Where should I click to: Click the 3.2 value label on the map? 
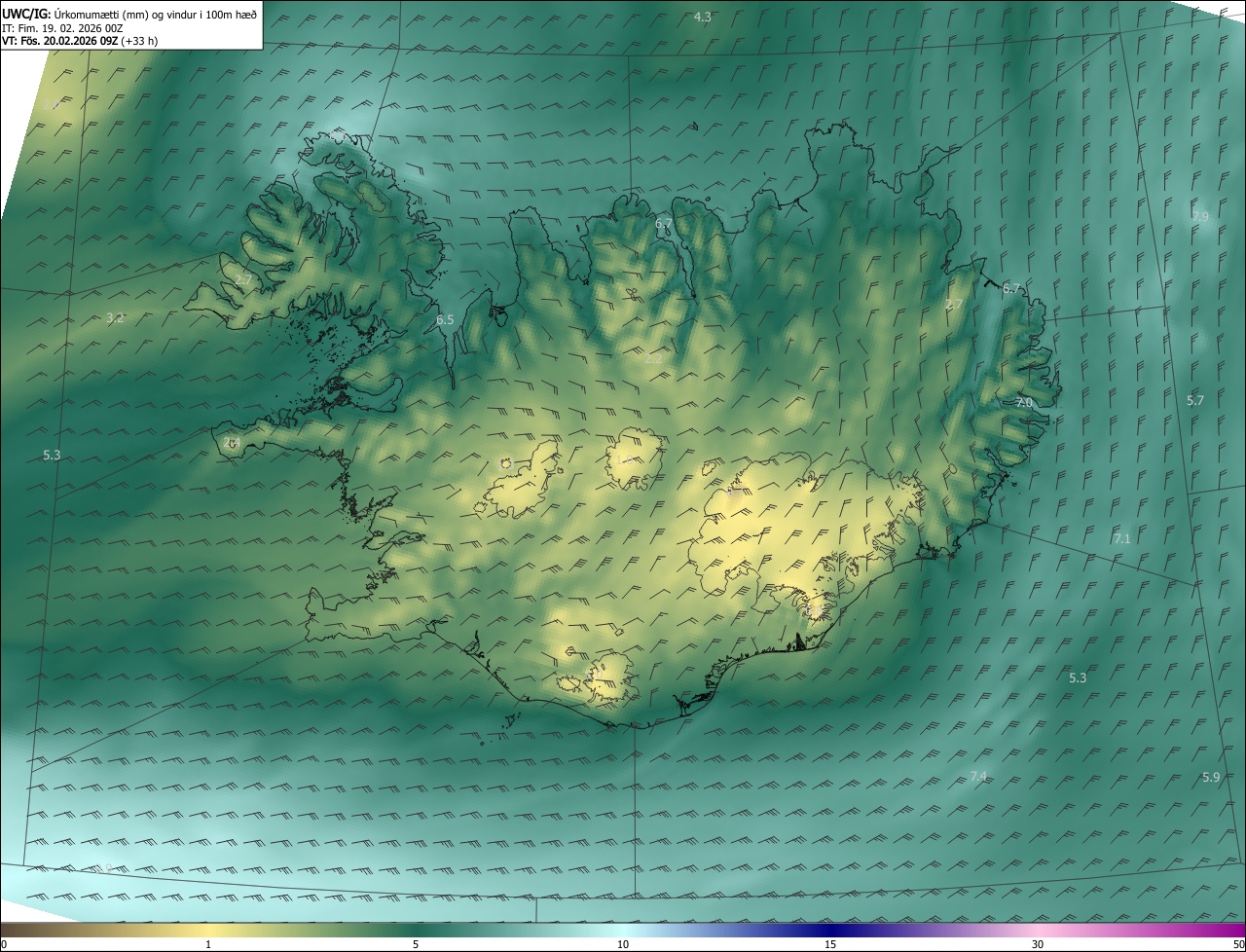pos(115,317)
